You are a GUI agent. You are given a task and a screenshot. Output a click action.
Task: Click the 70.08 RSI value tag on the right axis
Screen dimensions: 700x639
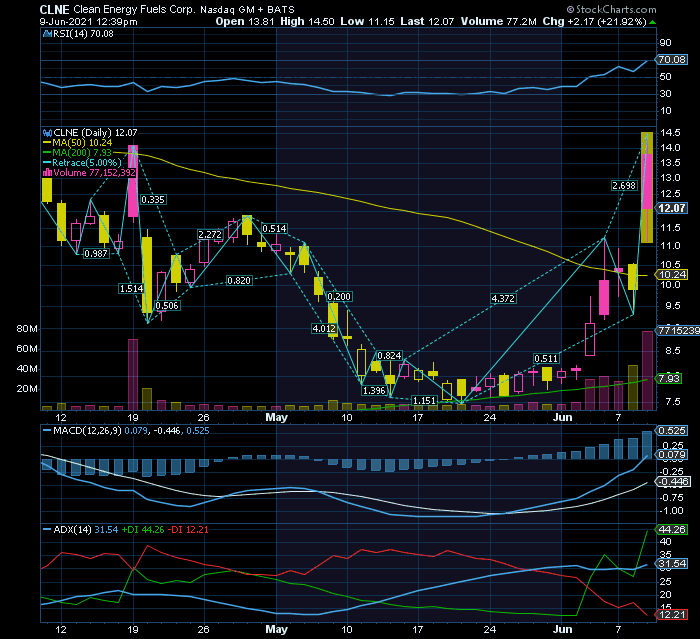pos(671,59)
